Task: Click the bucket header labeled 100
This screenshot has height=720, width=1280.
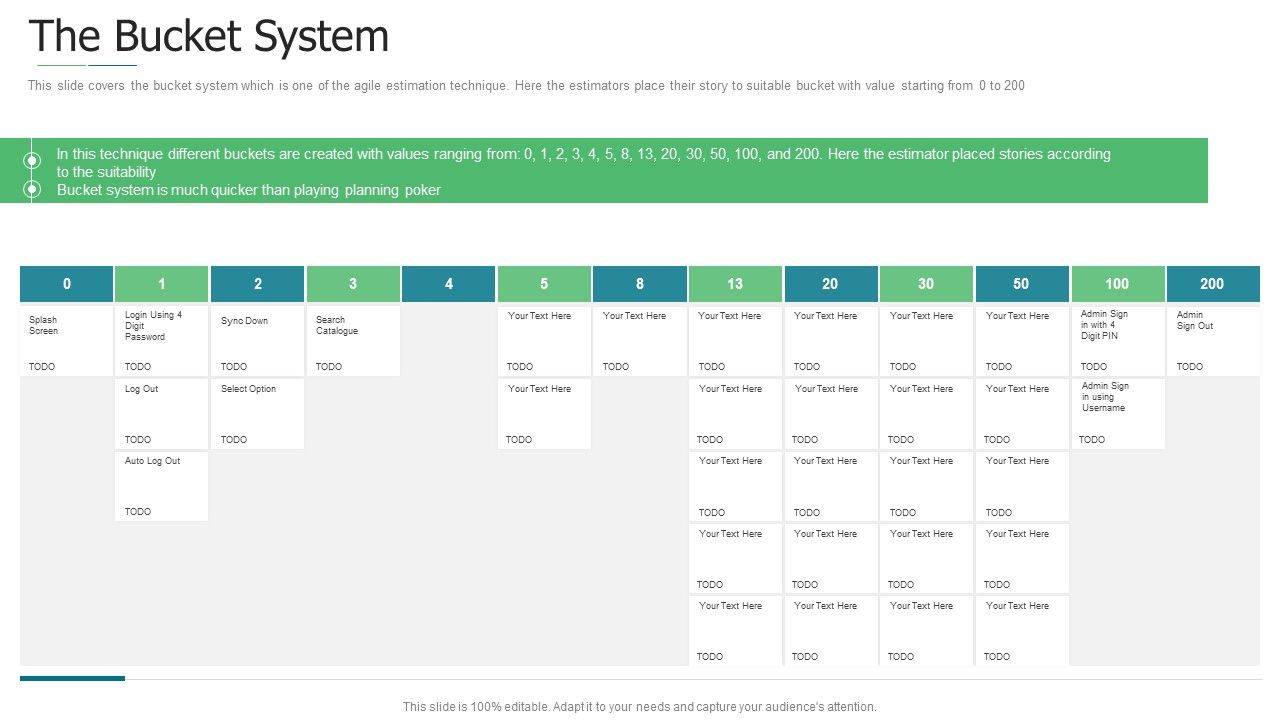Action: pyautogui.click(x=1117, y=283)
